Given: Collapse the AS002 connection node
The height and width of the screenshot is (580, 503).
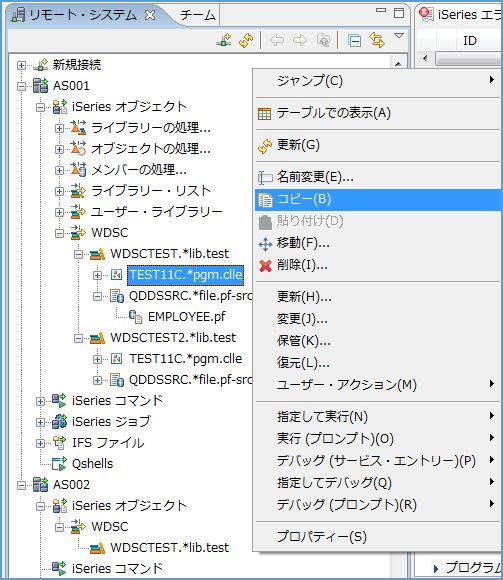Looking at the screenshot, I should (21, 485).
